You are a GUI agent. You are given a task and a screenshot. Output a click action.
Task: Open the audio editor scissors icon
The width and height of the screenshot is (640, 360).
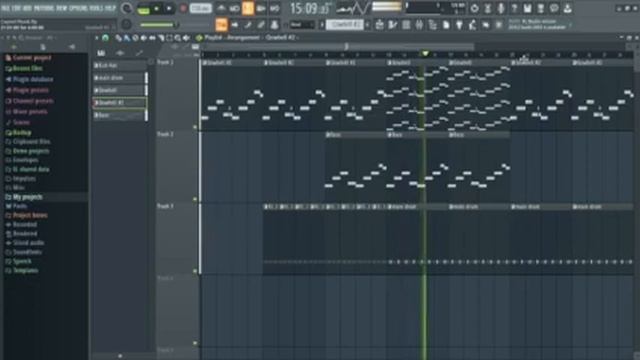click(488, 8)
